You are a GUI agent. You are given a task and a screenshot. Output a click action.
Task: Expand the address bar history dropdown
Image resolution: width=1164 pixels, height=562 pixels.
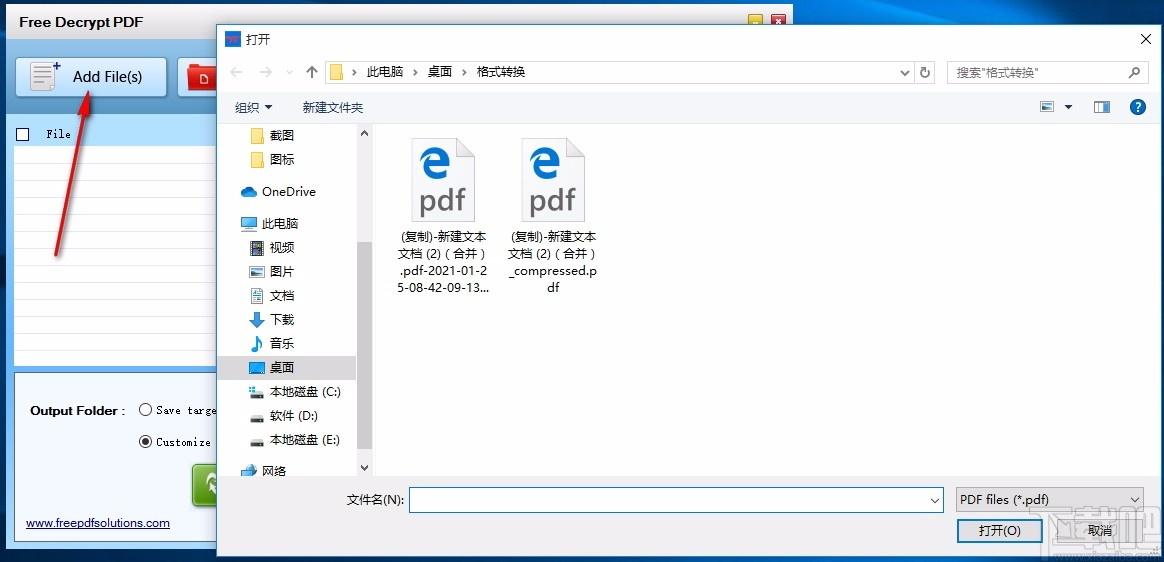[905, 73]
